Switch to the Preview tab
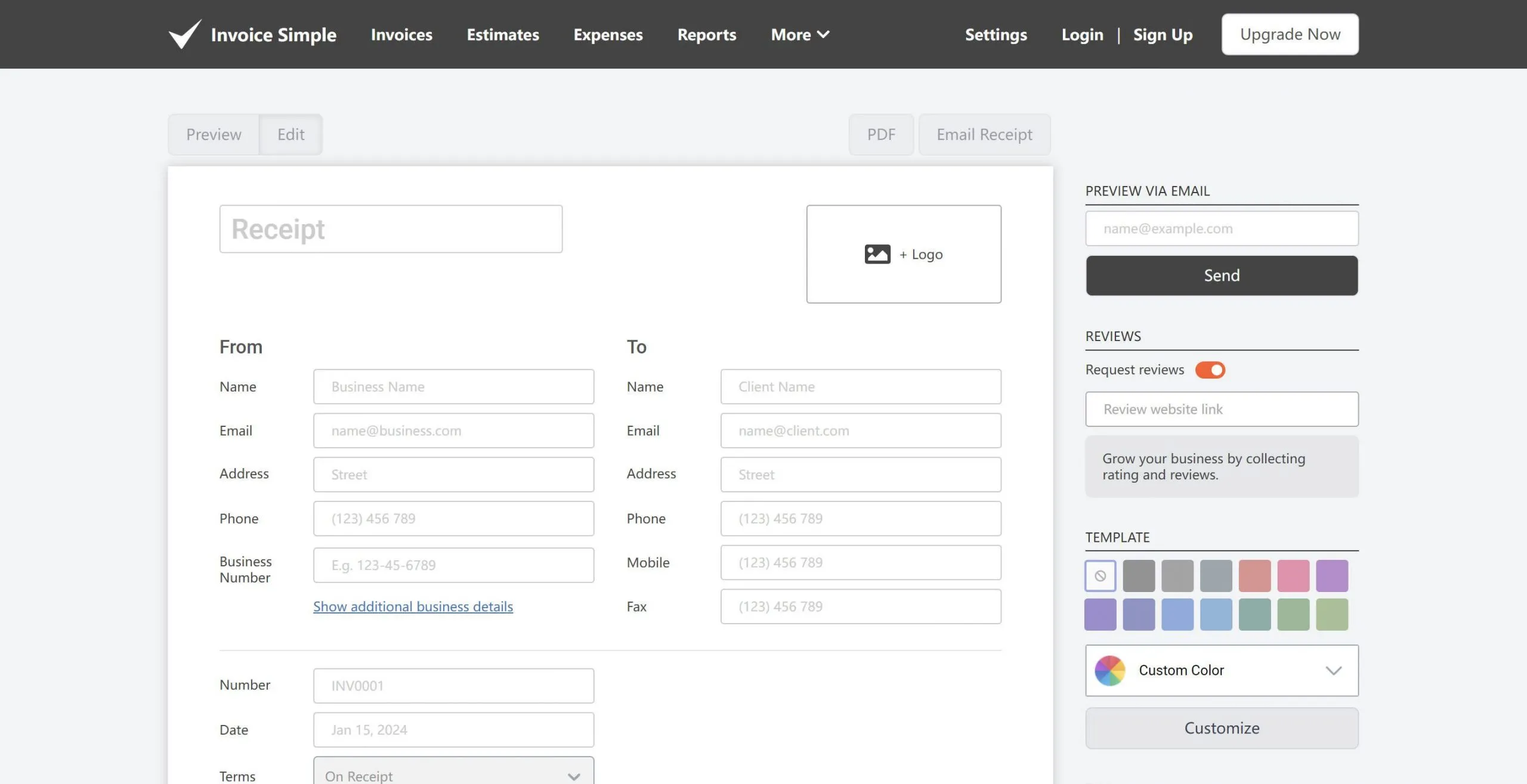 (x=213, y=134)
